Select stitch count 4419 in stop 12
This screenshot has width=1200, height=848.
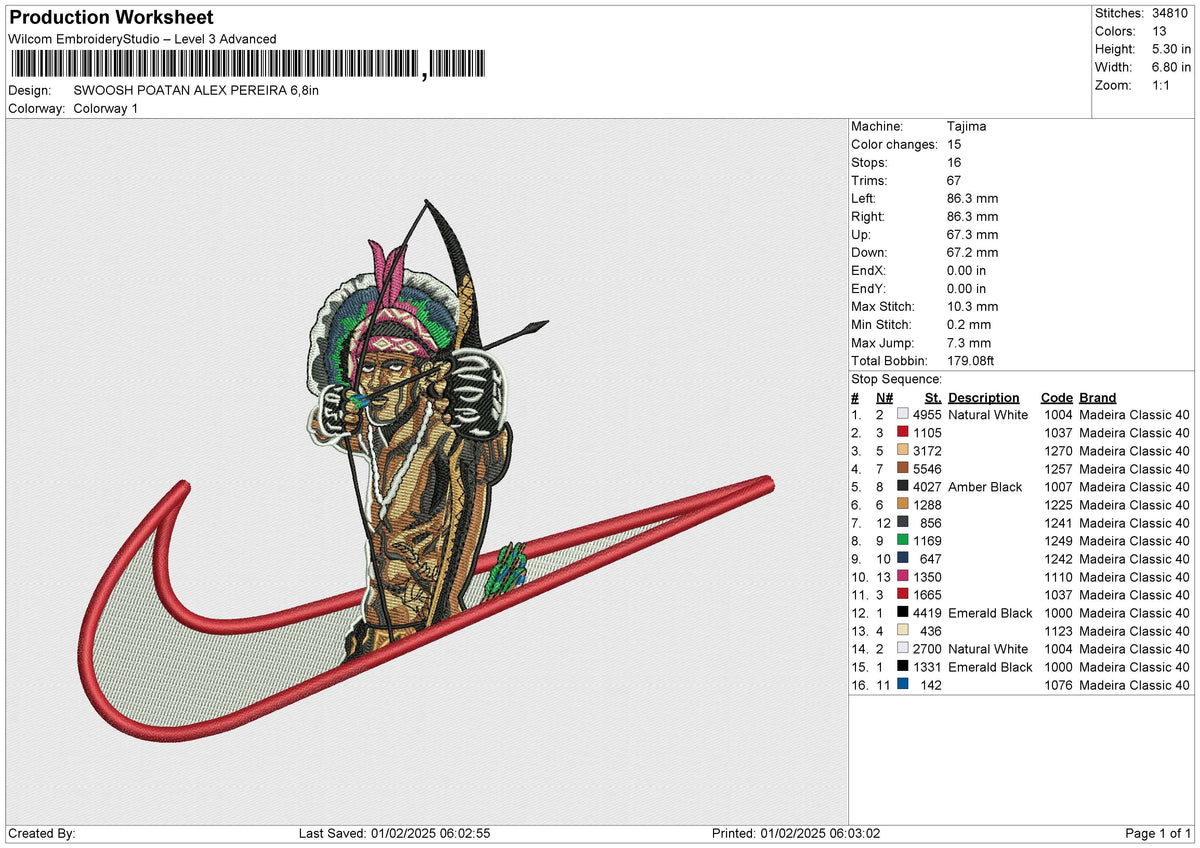[928, 612]
